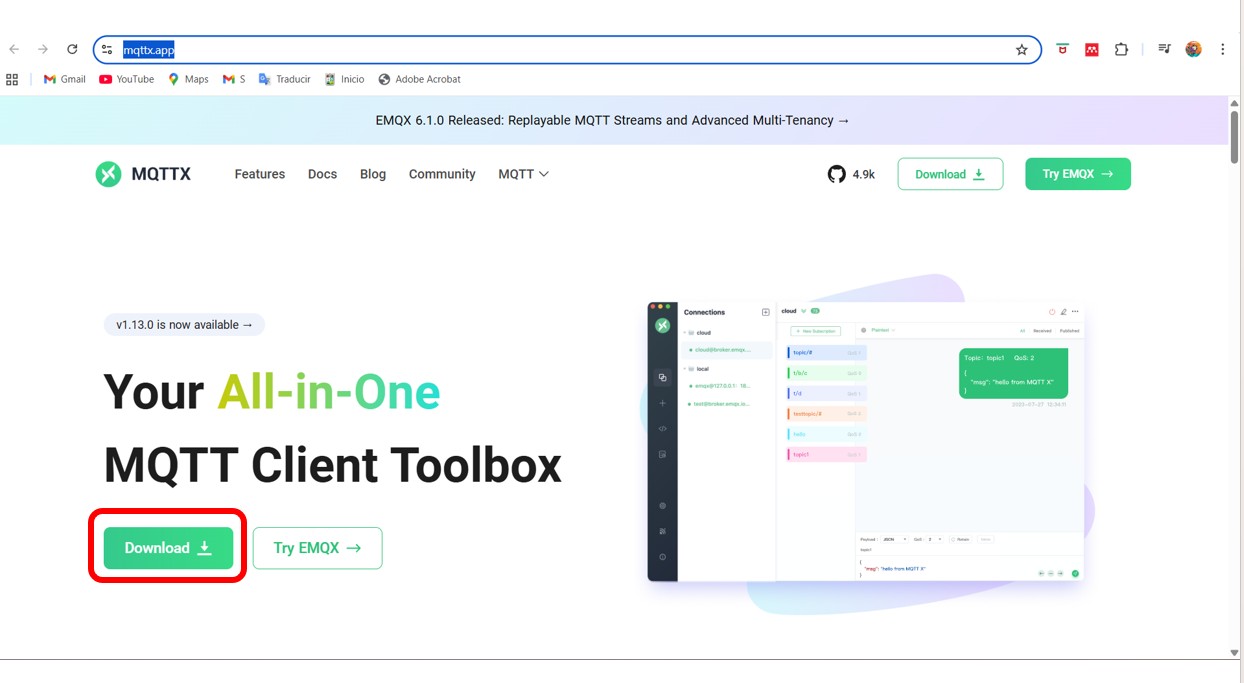The image size is (1244, 683).
Task: Open the red square extension icon
Action: (x=1092, y=49)
